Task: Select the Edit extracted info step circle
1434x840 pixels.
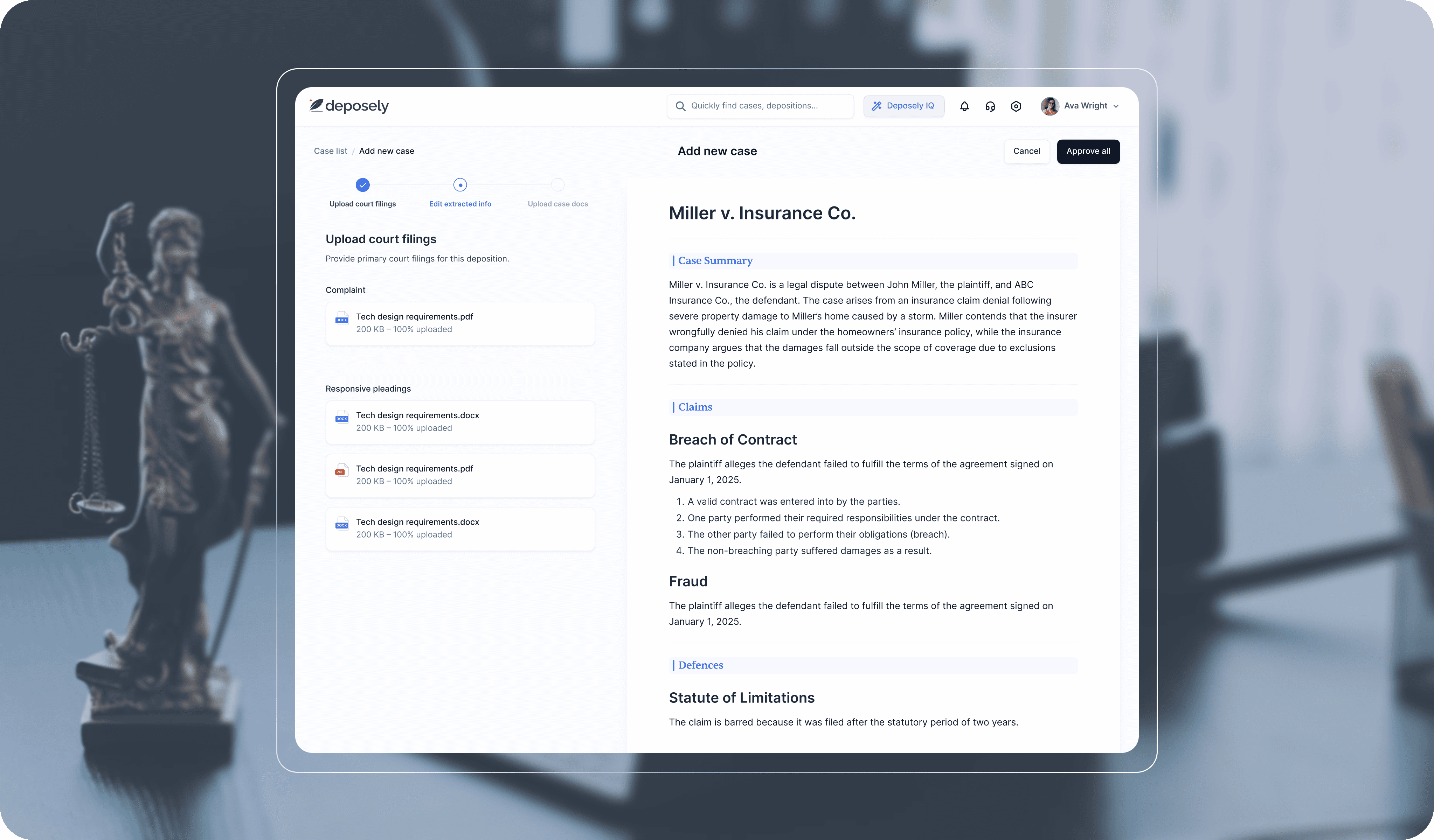Action: (460, 185)
